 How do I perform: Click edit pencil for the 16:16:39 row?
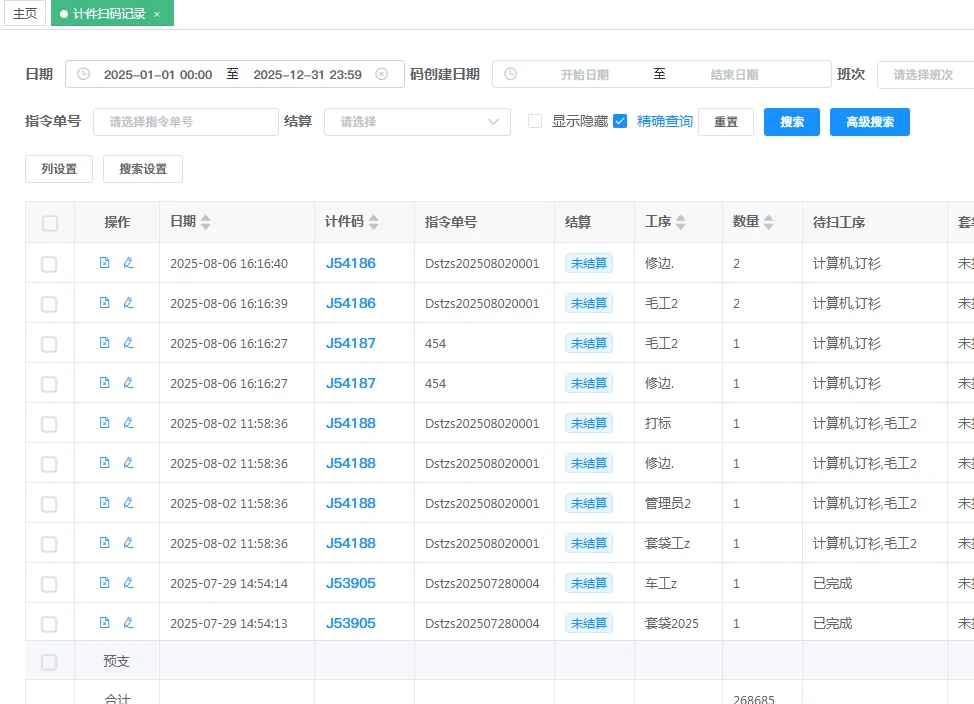pos(129,303)
